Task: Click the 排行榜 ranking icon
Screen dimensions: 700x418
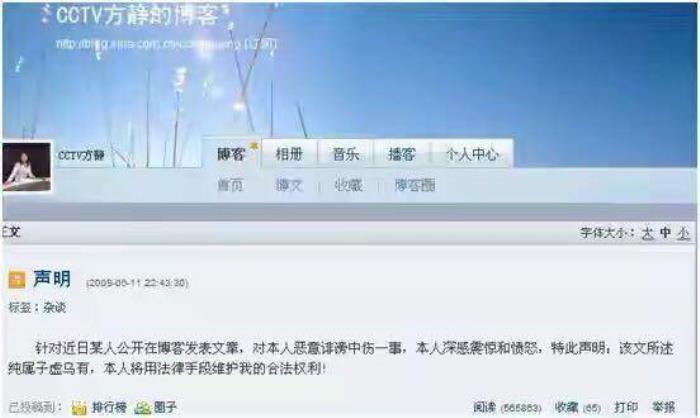Action: [79, 407]
